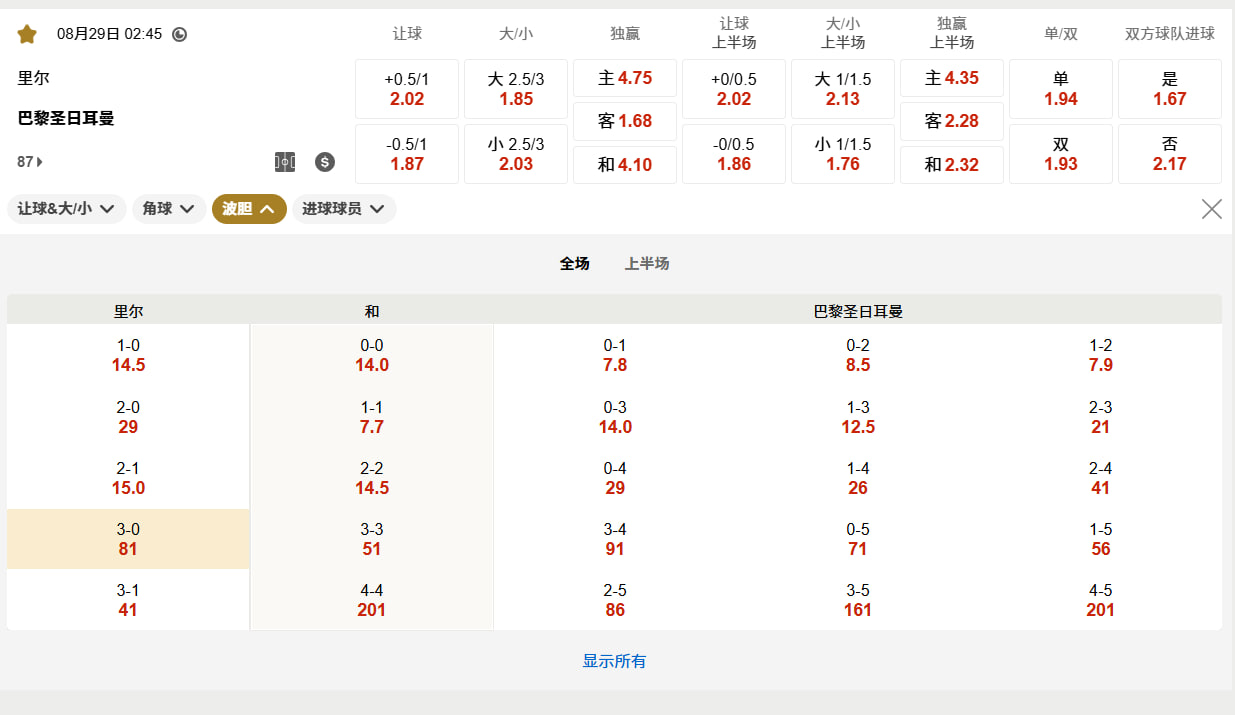Screen dimensions: 1235x715
Task: Choose score 3-4 at 91
Action: [615, 539]
